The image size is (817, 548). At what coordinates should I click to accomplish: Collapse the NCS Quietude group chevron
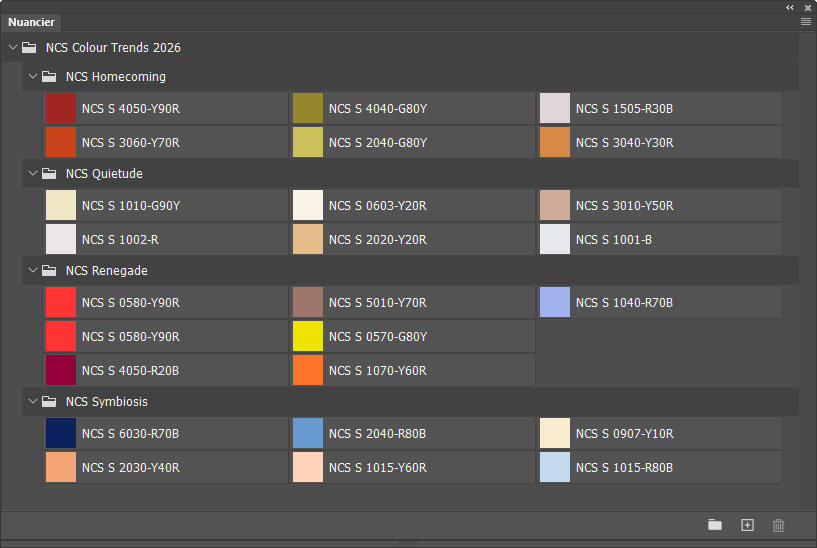tap(33, 173)
